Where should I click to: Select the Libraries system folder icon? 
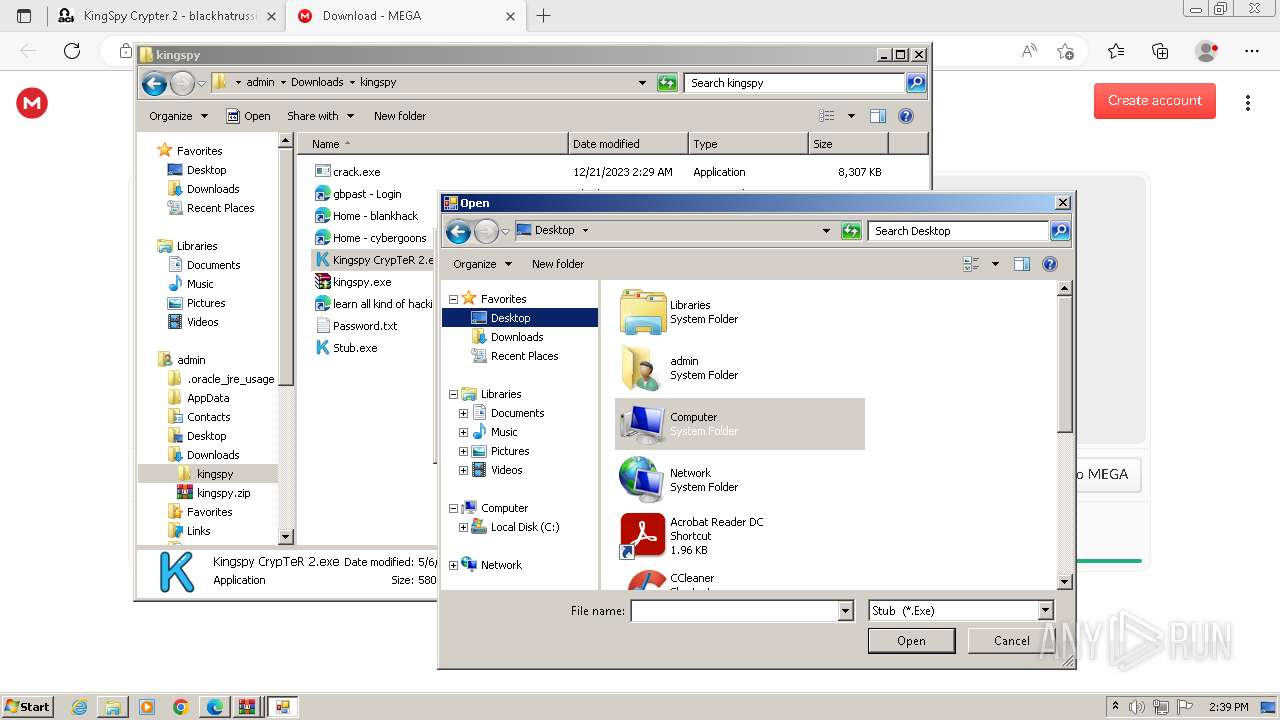tap(642, 312)
